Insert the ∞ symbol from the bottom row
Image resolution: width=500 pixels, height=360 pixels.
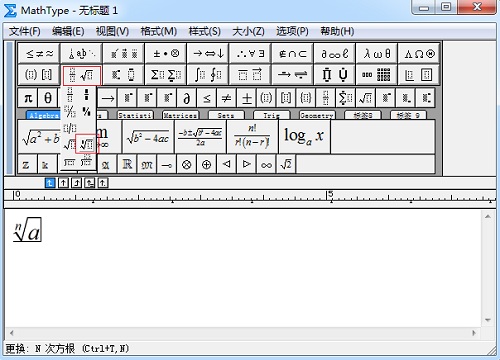266,164
